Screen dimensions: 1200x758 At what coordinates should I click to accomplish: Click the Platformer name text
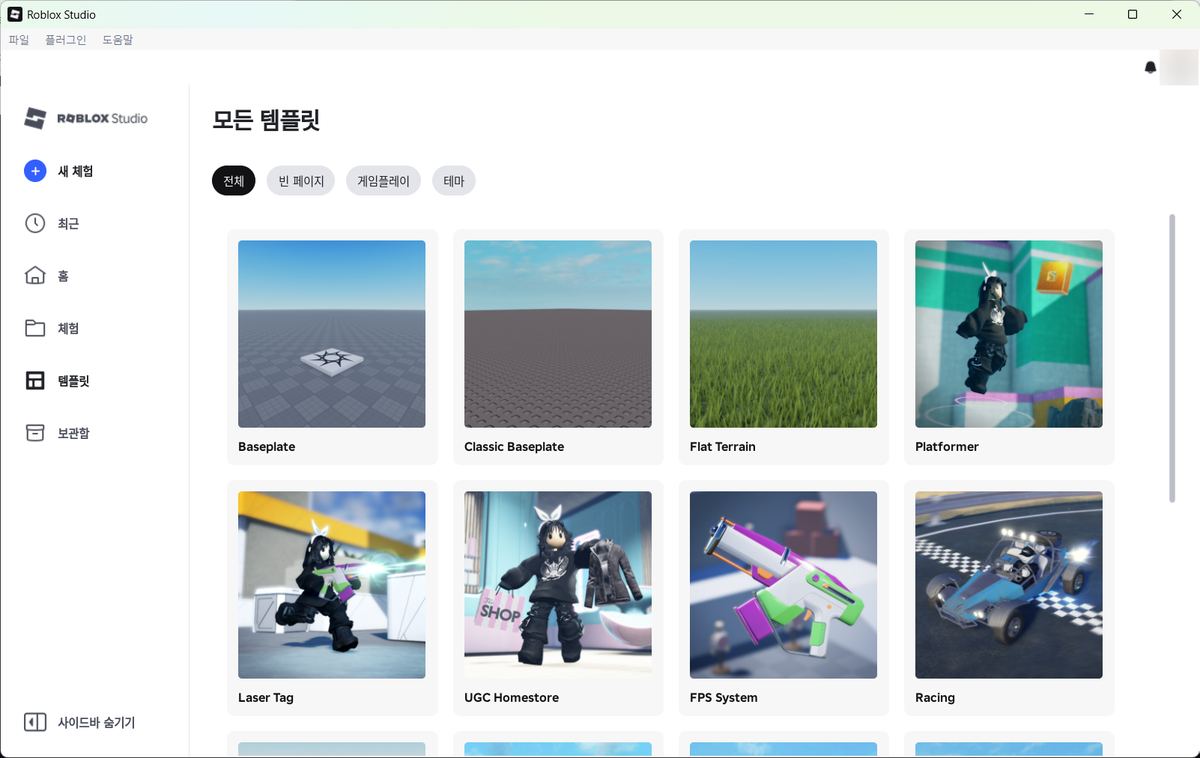coord(947,447)
